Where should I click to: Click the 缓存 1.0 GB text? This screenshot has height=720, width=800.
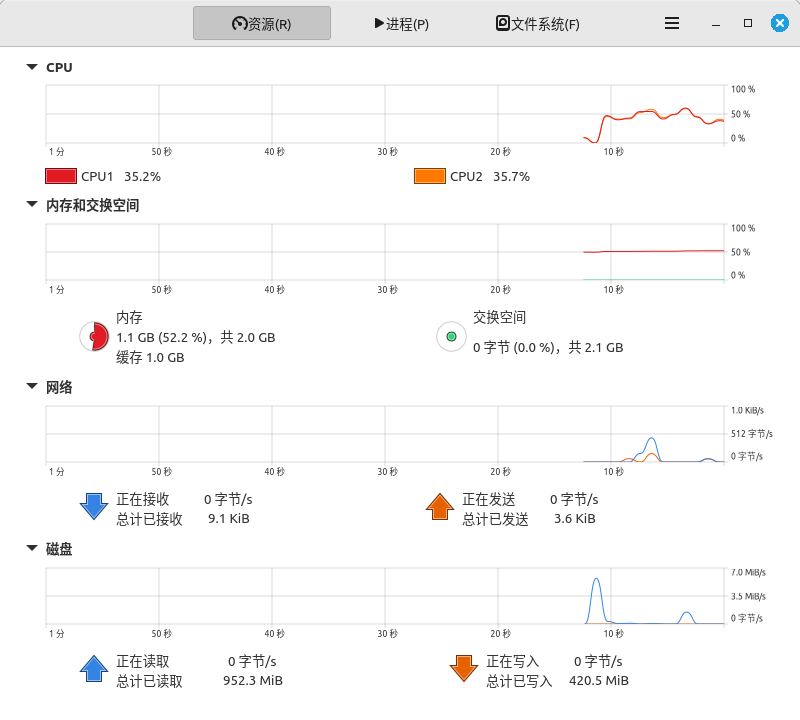click(x=150, y=358)
